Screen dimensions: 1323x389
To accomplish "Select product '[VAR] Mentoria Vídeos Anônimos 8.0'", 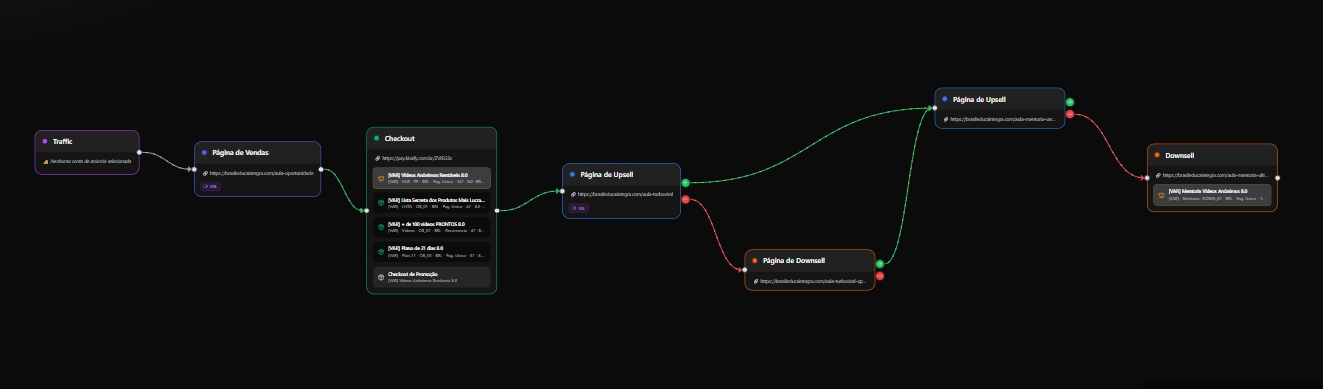I will click(x=1212, y=194).
